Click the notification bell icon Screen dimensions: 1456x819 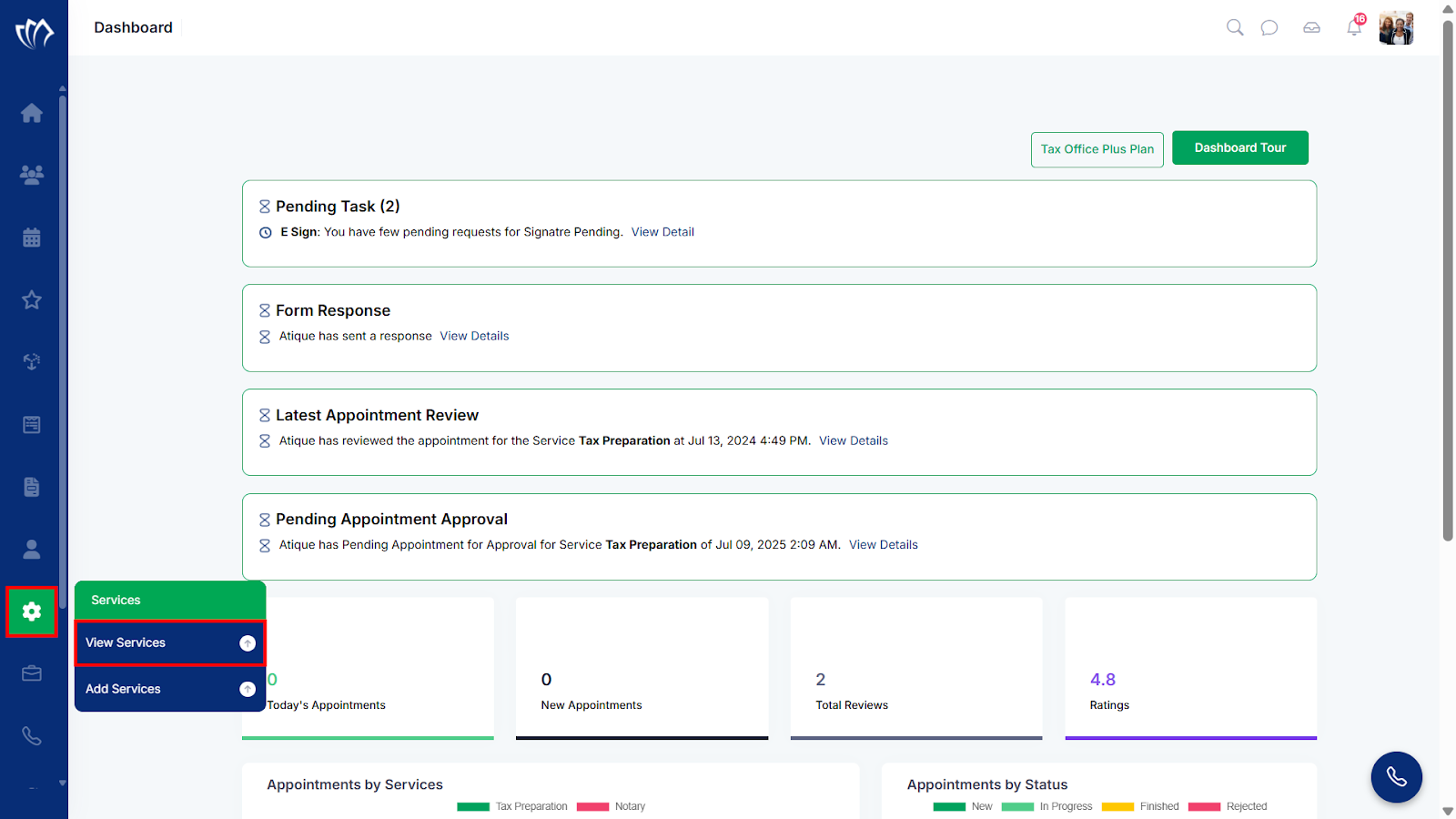click(1354, 27)
